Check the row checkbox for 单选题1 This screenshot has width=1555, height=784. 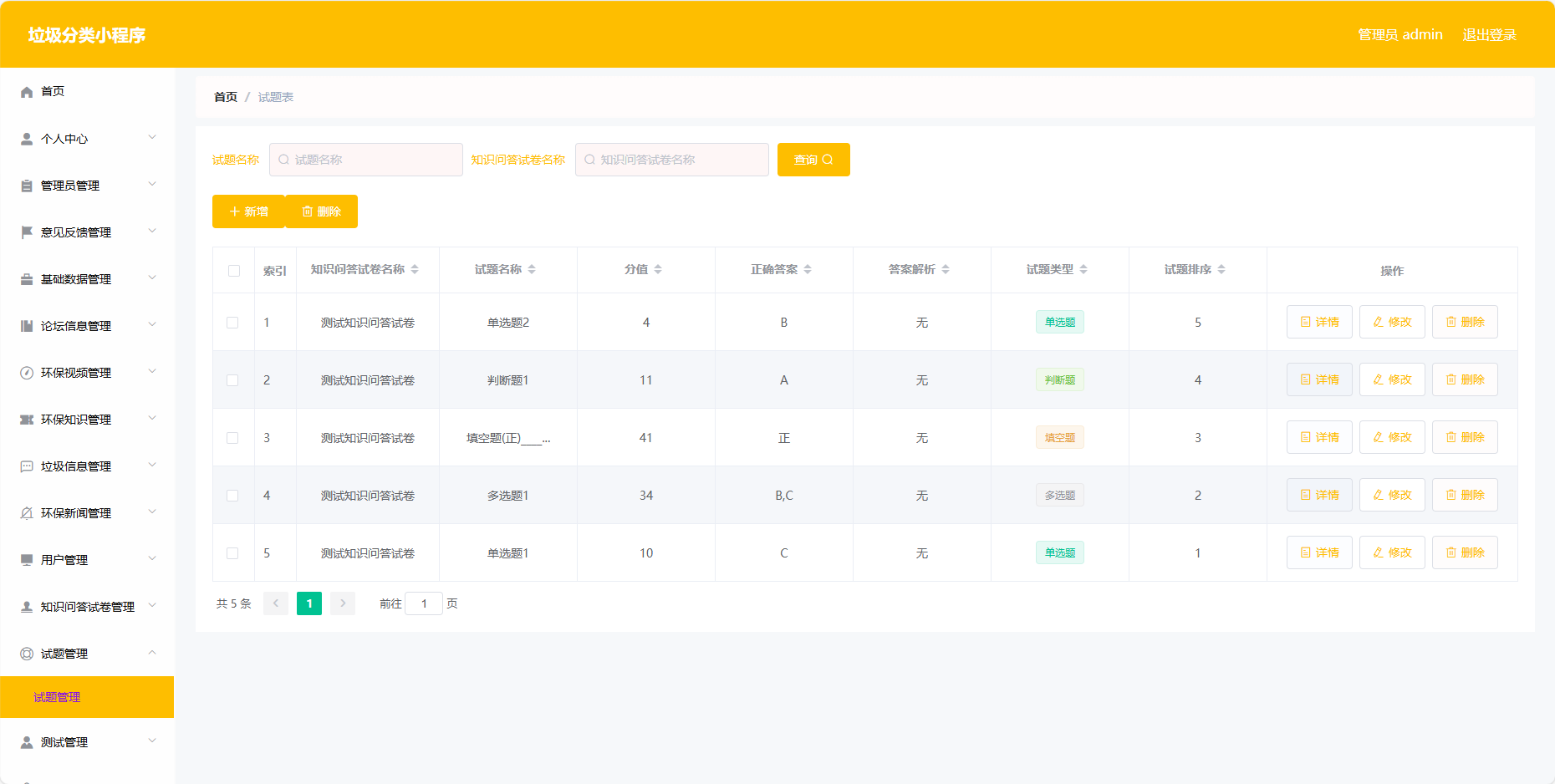(232, 553)
